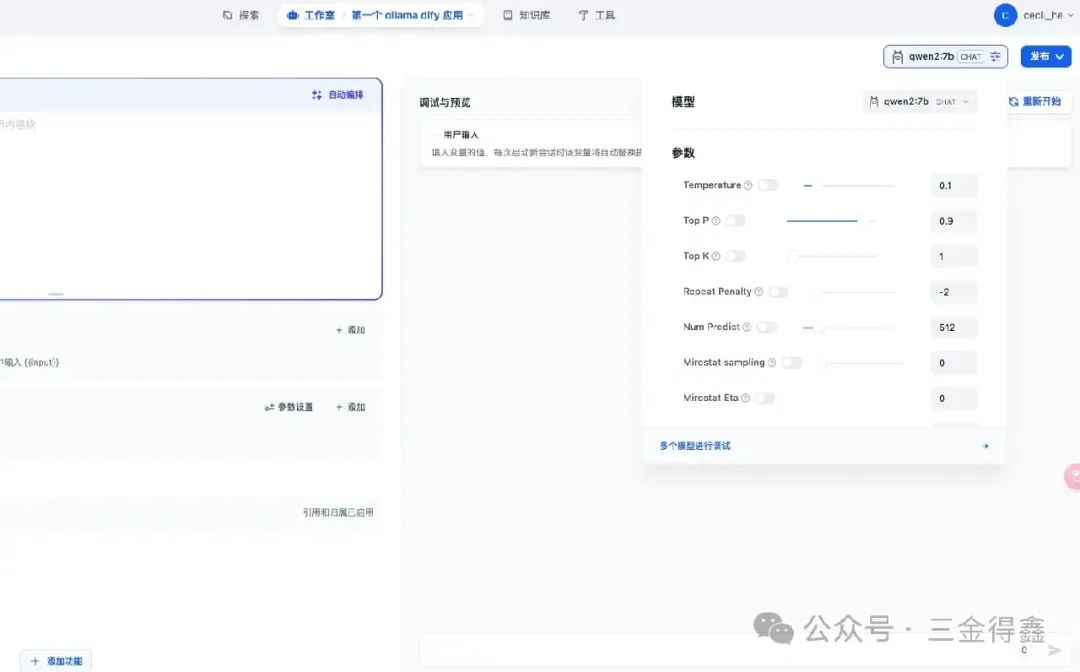Open 参数设置 parameter settings icon
Image resolution: width=1080 pixels, height=672 pixels.
(x=270, y=407)
